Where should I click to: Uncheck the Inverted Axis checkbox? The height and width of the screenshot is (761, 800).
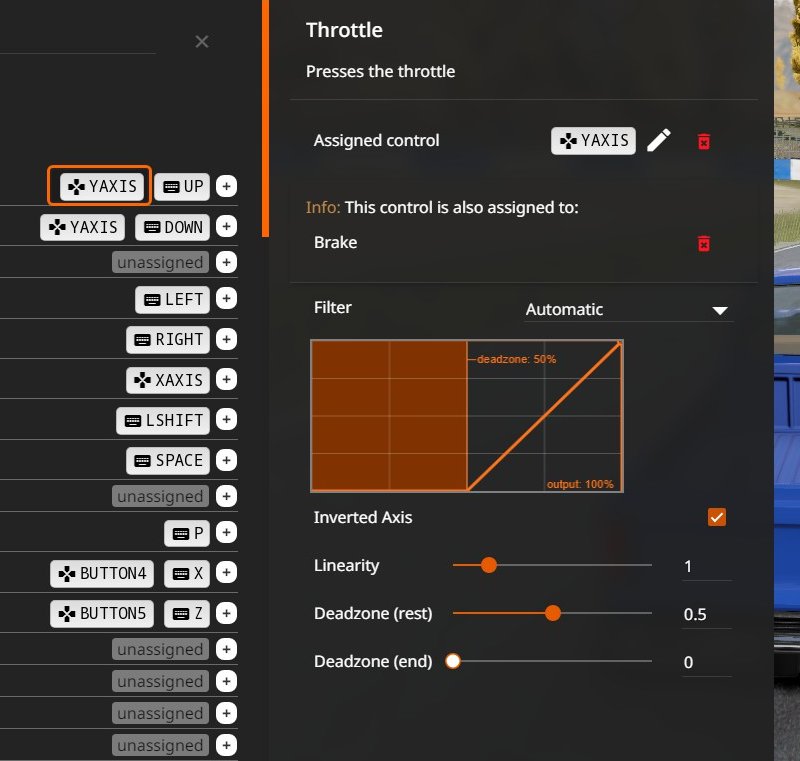[x=716, y=517]
